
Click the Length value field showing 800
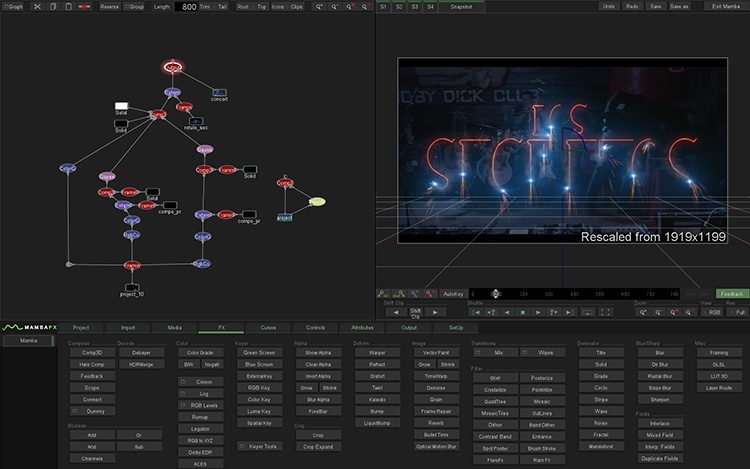tap(186, 7)
